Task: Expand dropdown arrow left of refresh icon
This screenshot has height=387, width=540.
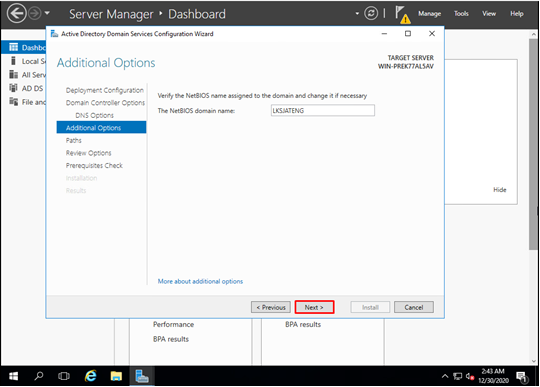Action: [357, 13]
